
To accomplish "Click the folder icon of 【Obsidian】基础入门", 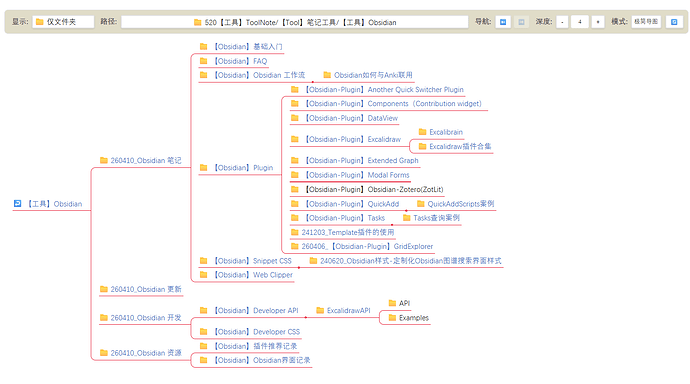I will tap(203, 46).
